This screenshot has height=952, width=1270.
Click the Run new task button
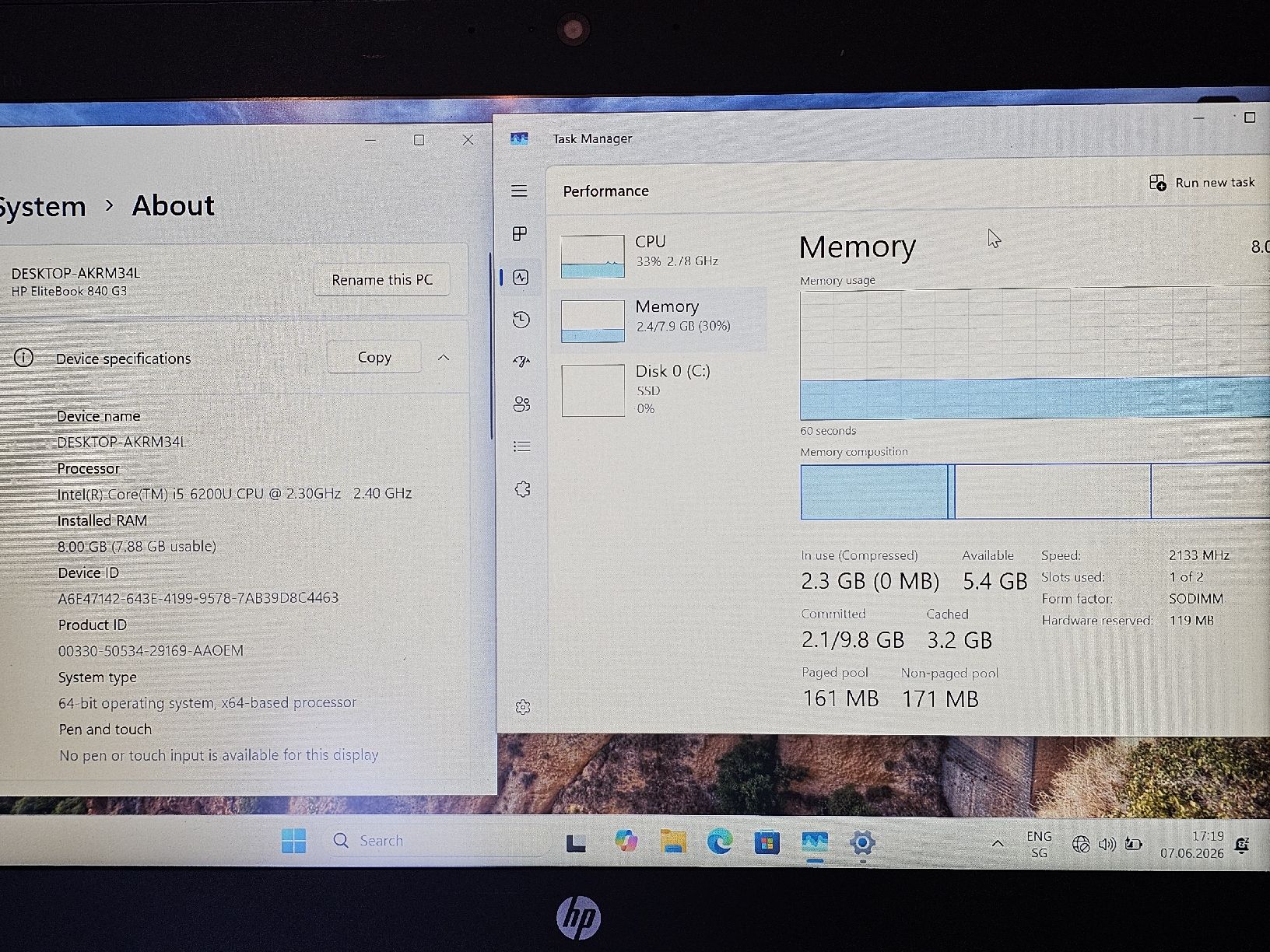pos(1202,183)
